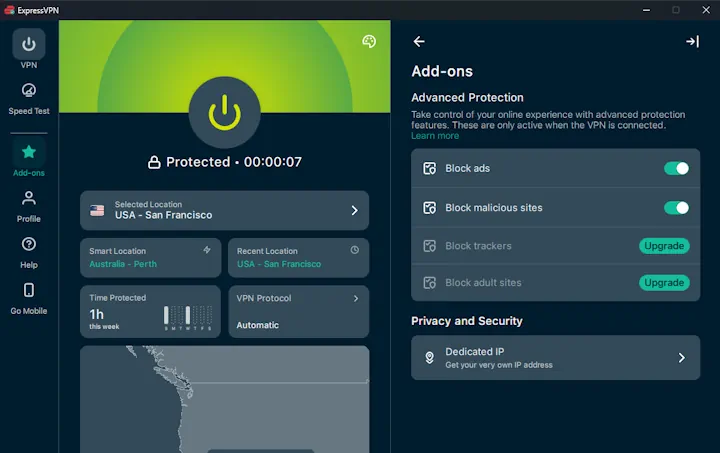Screen dimensions: 720x453
Task: Click the large power button to disconnect VPN
Action: pos(225,112)
